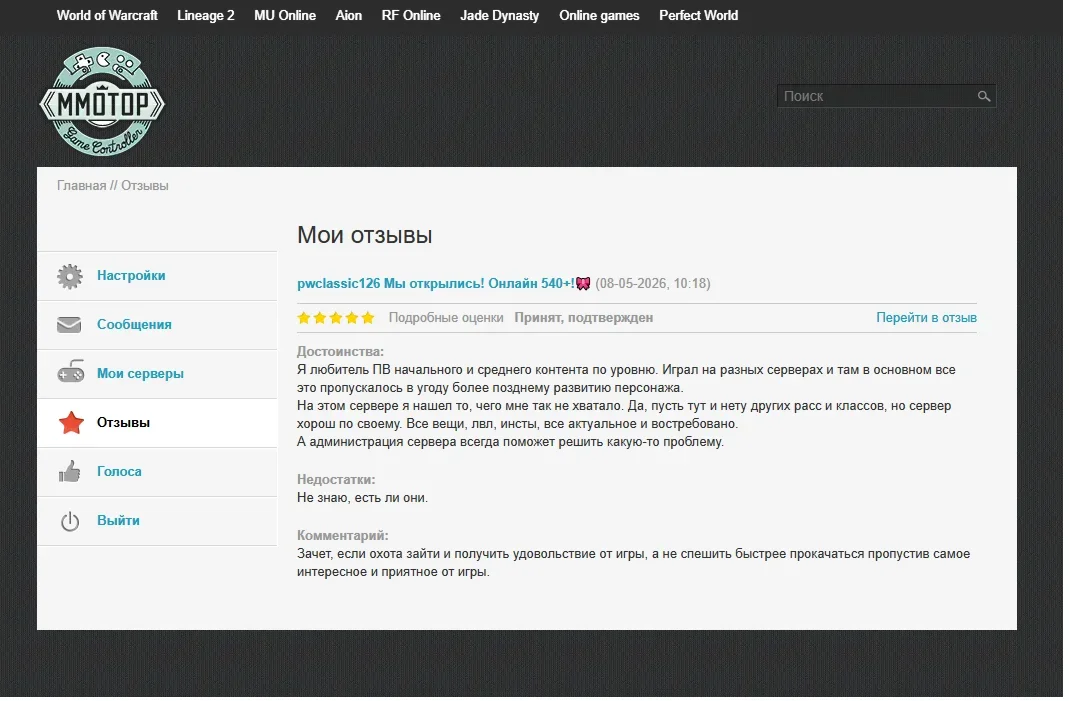Click the Выйти power icon
This screenshot has height=701, width=1069.
(70, 523)
